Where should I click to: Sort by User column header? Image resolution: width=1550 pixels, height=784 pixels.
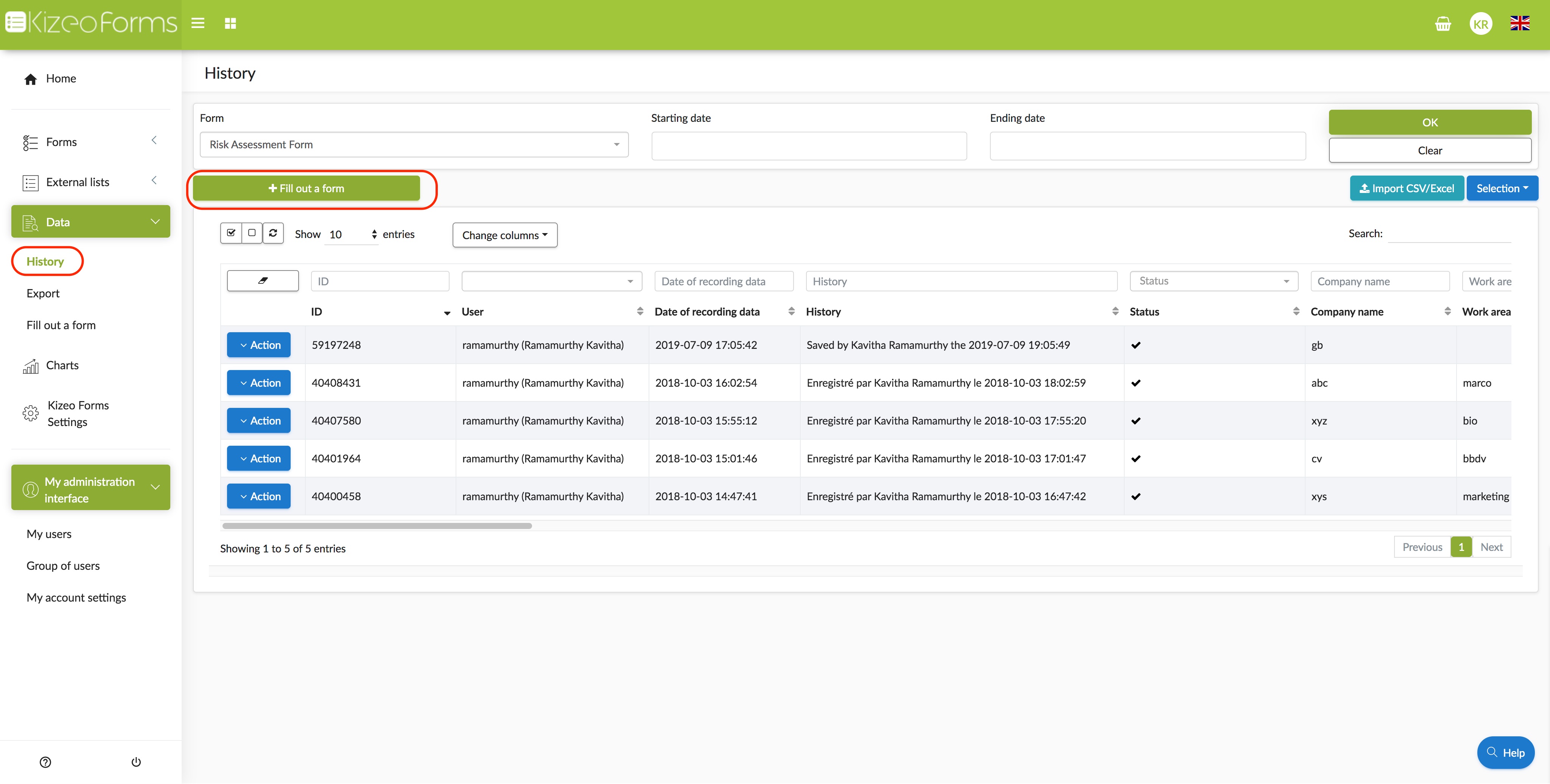(552, 312)
